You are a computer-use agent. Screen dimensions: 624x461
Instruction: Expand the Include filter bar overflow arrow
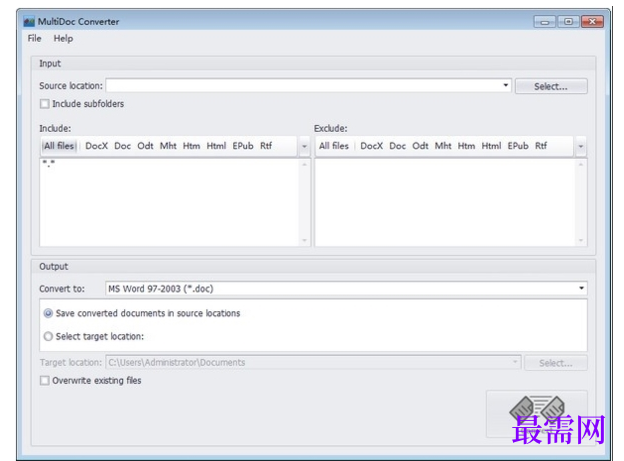[304, 147]
